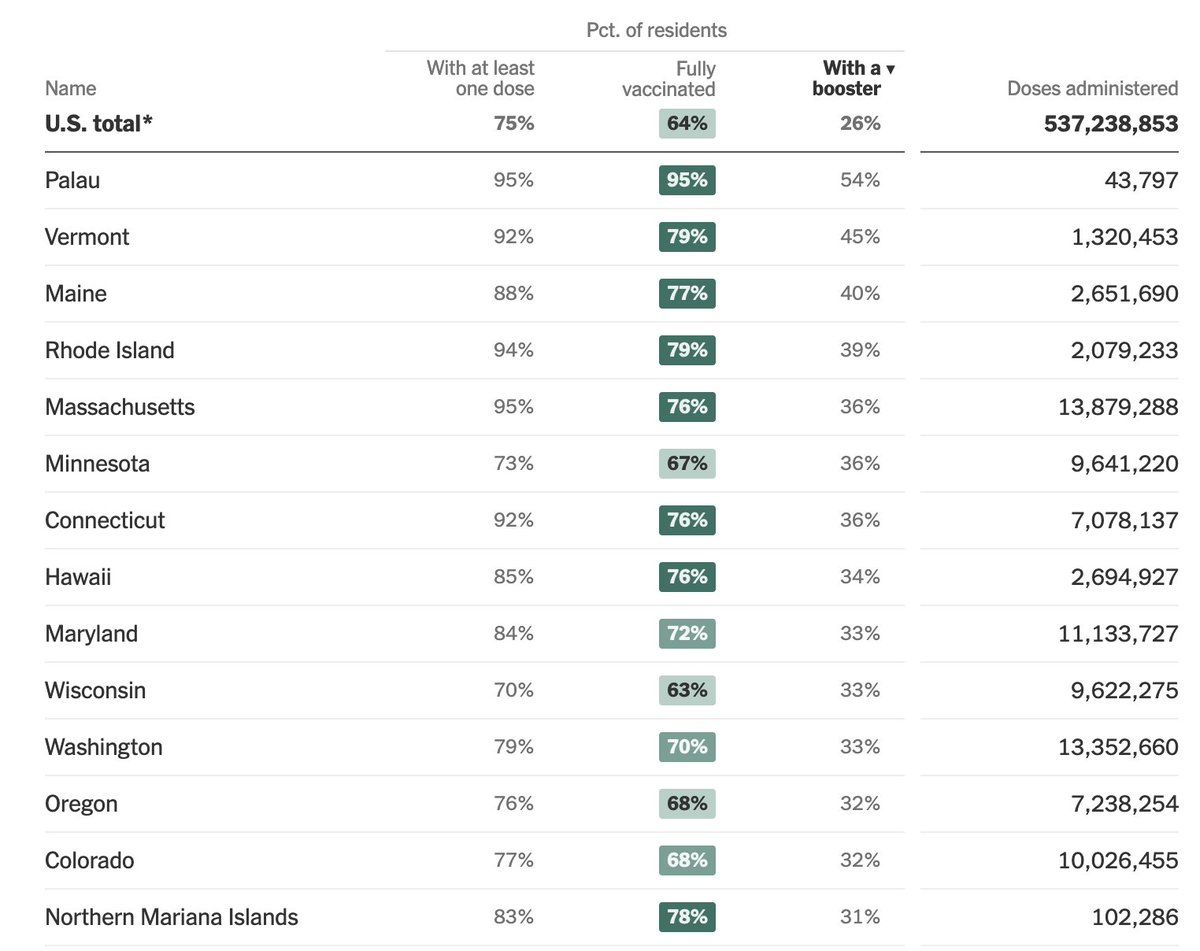
Task: Select the Massachusetts row name
Action: pos(120,407)
